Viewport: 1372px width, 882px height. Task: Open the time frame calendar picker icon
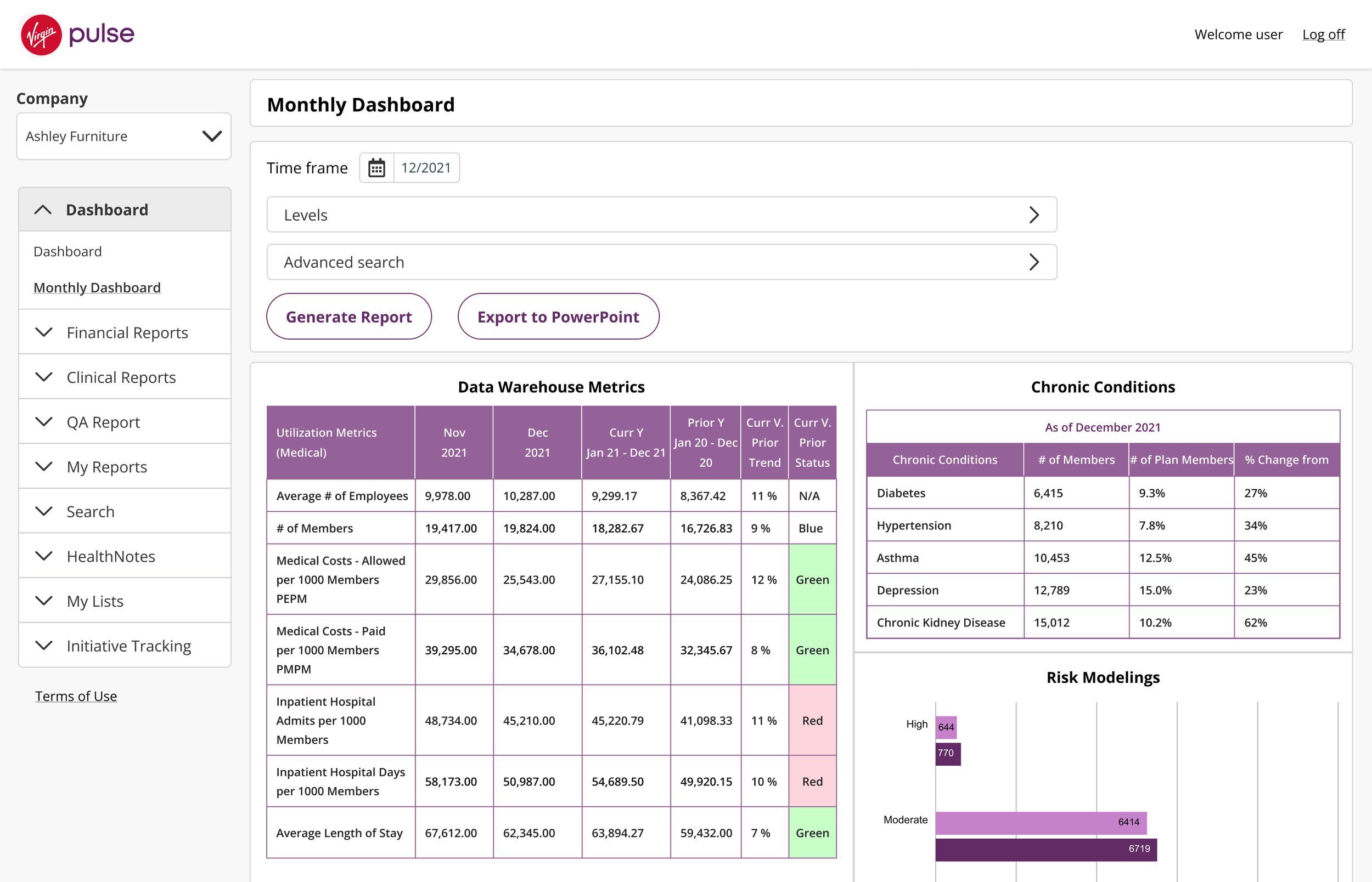point(376,168)
